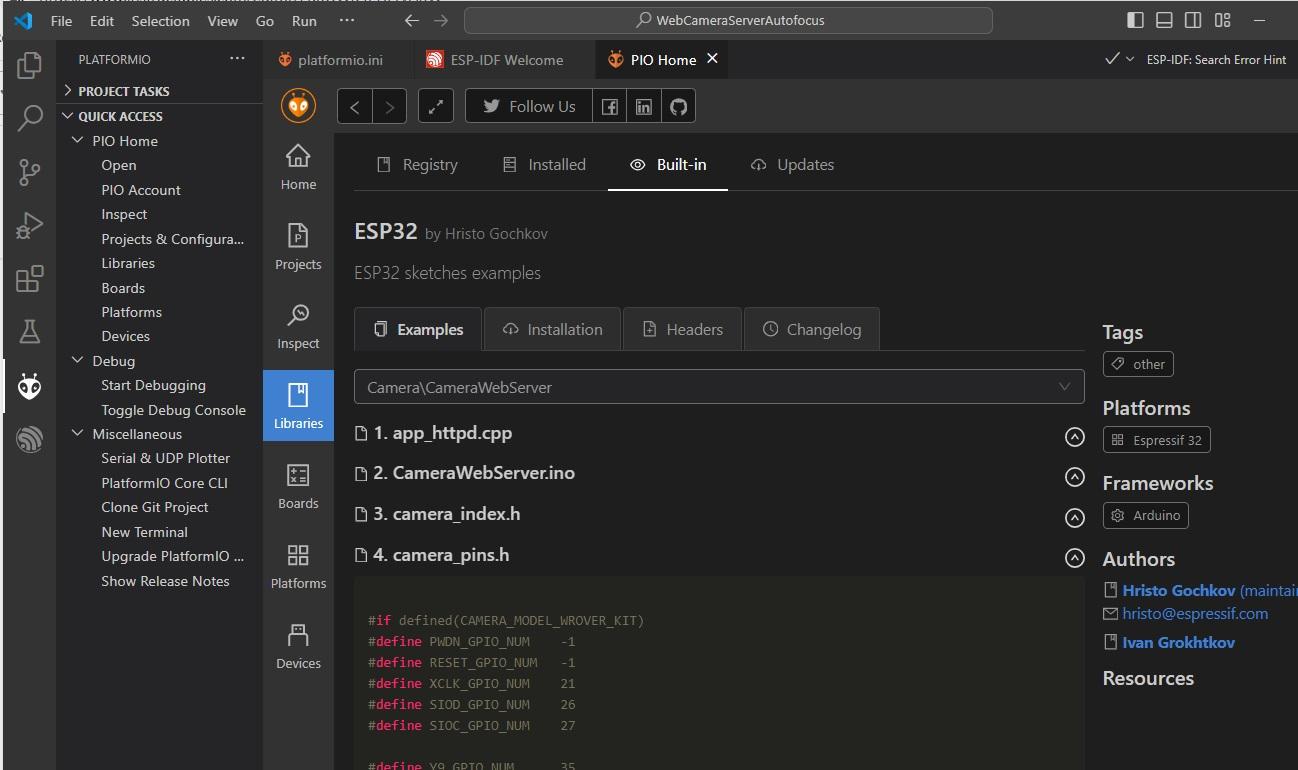Click the 'other' tag button

click(x=1138, y=364)
